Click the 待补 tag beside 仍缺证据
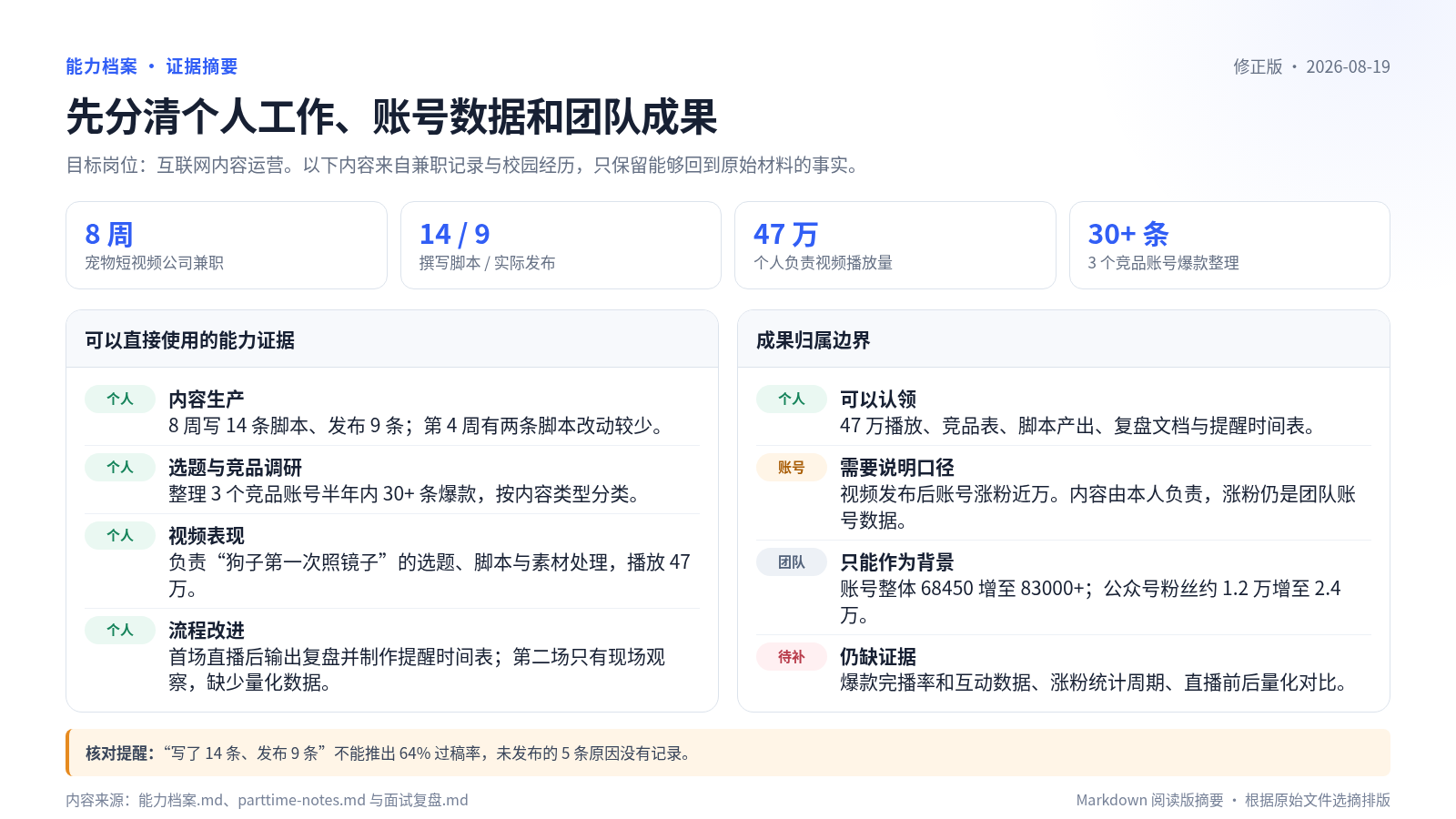The width and height of the screenshot is (1456, 819). [792, 656]
